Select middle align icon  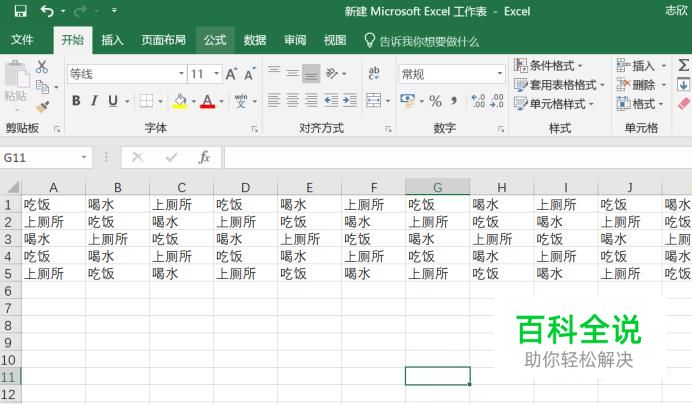tap(292, 73)
